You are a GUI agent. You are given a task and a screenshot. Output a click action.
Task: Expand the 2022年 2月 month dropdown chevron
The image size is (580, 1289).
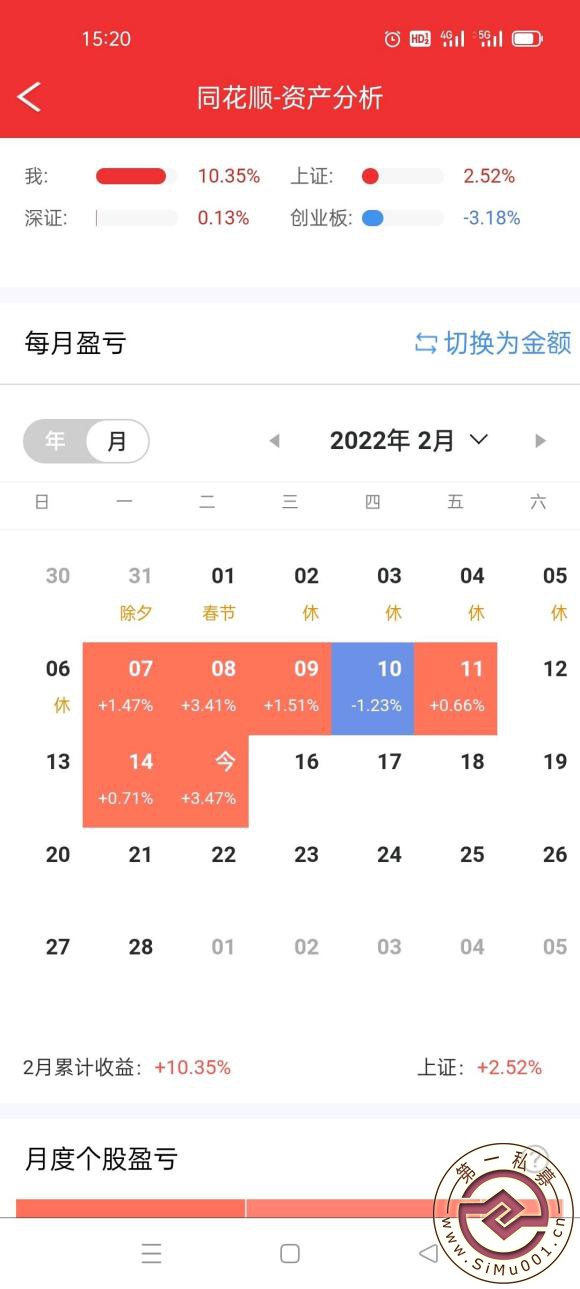click(x=478, y=439)
